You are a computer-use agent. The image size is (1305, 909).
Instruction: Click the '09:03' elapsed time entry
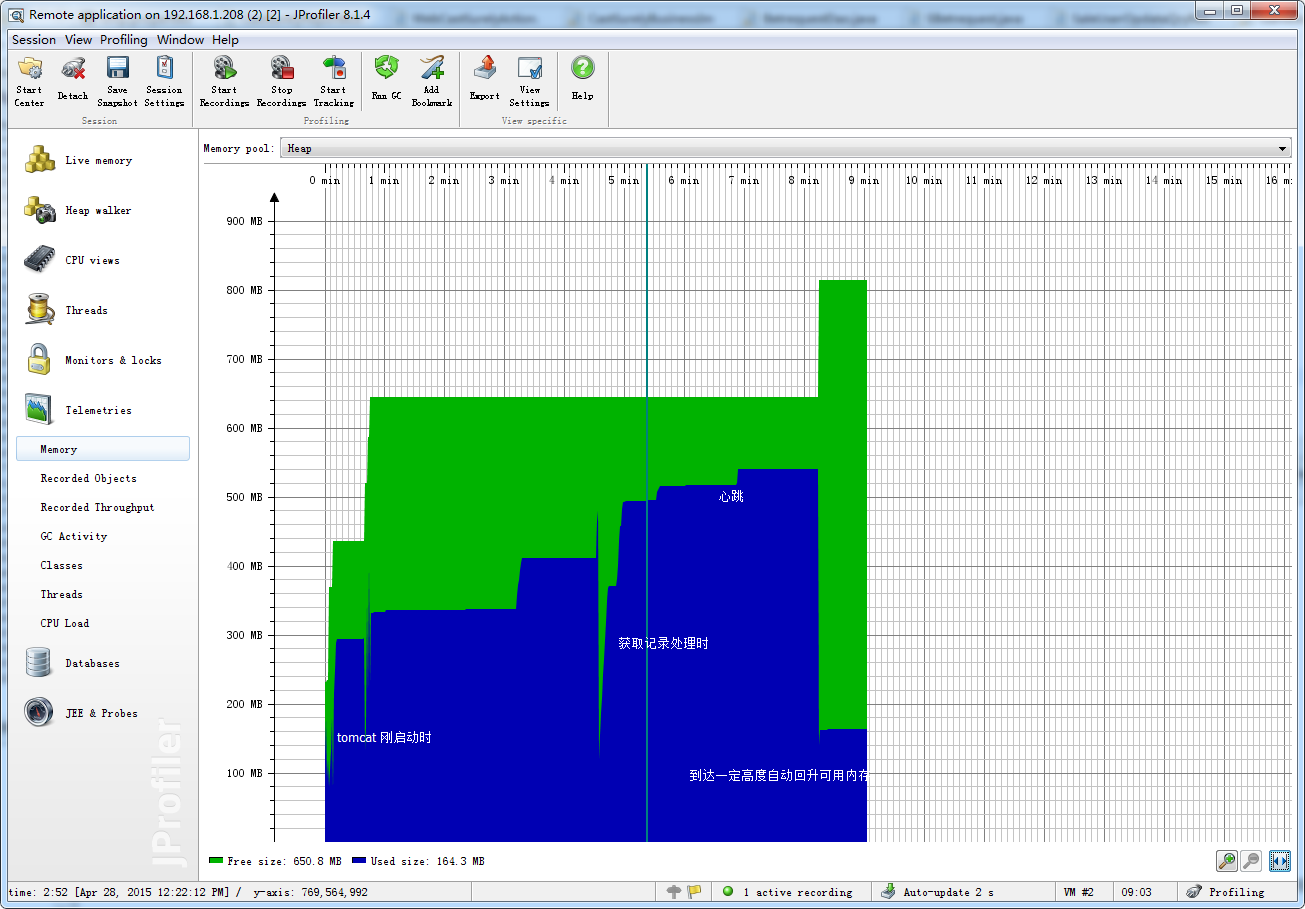coord(1136,892)
